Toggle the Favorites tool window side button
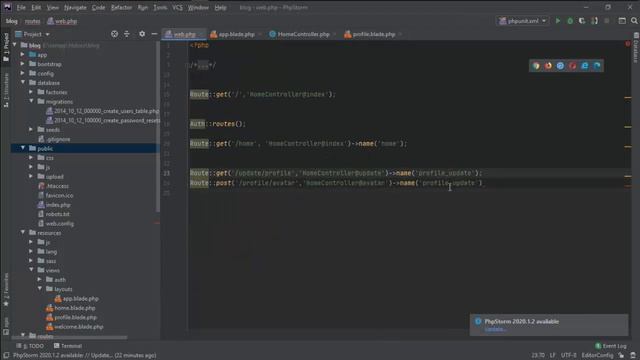The image size is (640, 360). [6, 290]
